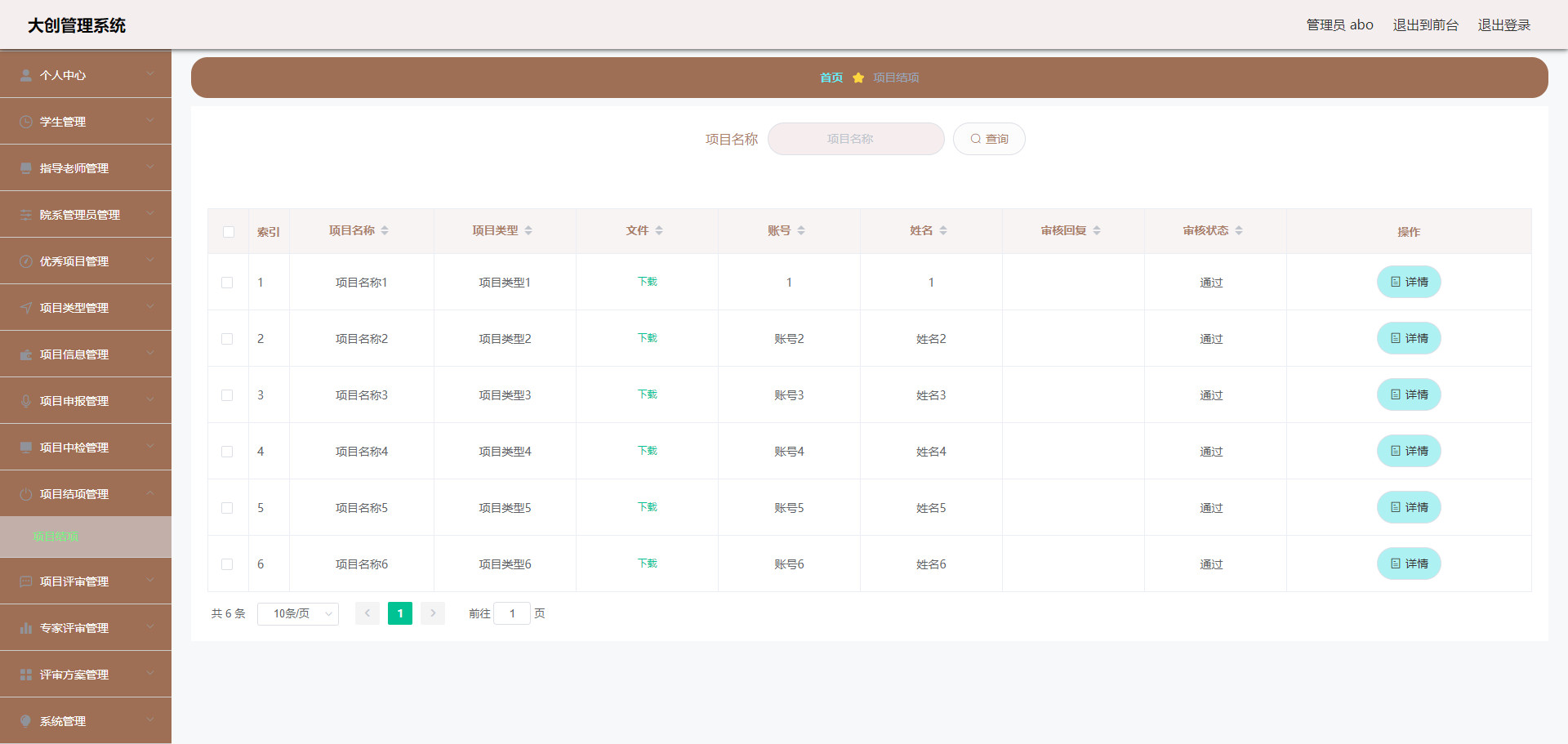
Task: Go to previous page arrow
Action: (x=367, y=613)
